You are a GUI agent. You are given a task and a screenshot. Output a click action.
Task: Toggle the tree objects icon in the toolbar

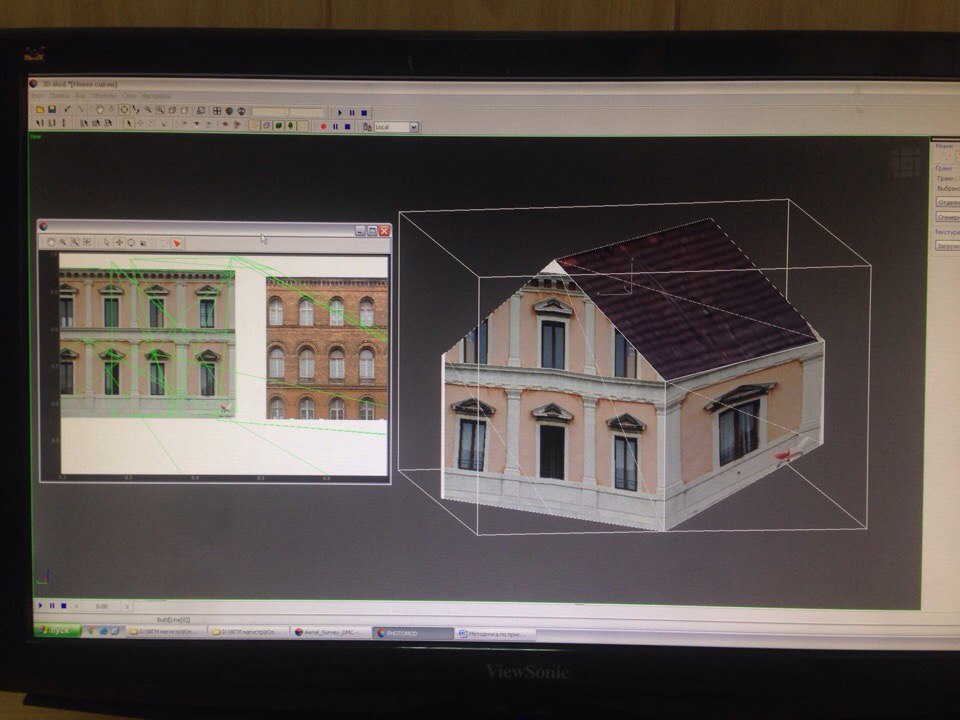(x=291, y=126)
